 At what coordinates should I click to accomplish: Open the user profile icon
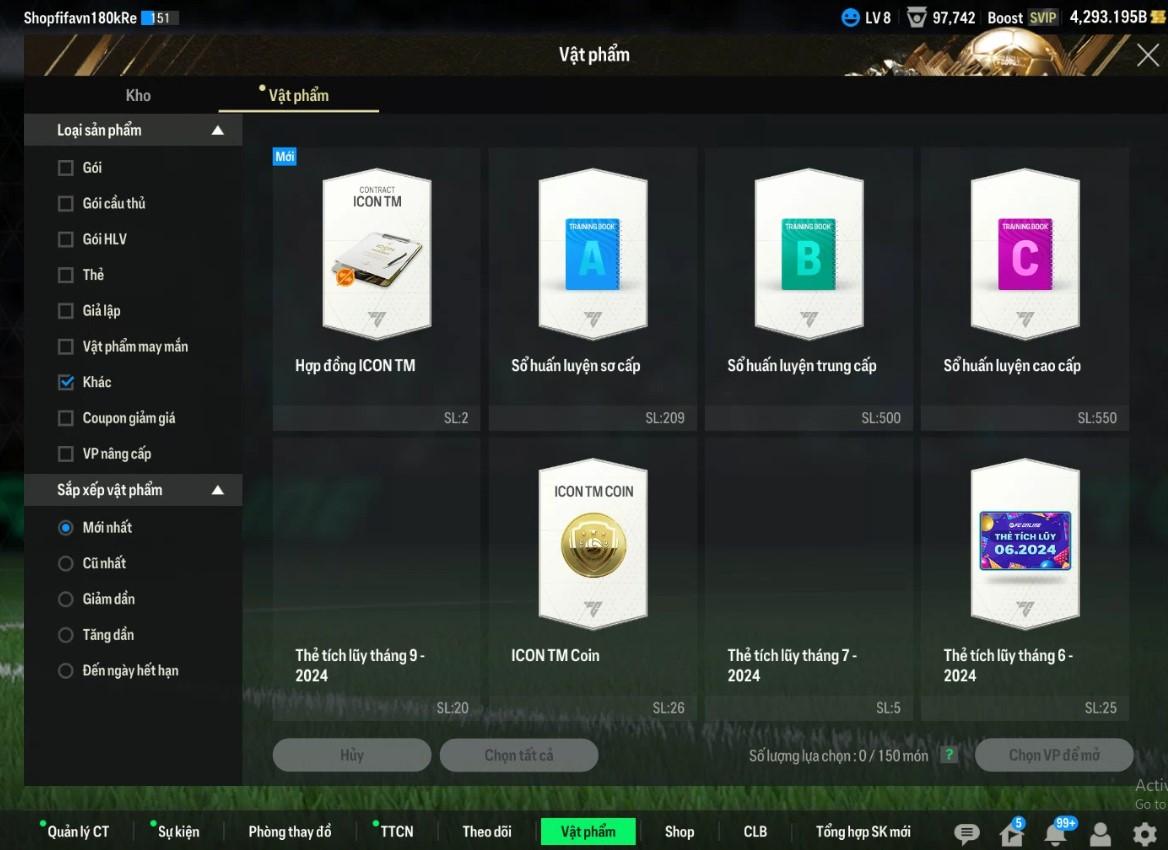click(x=1100, y=833)
